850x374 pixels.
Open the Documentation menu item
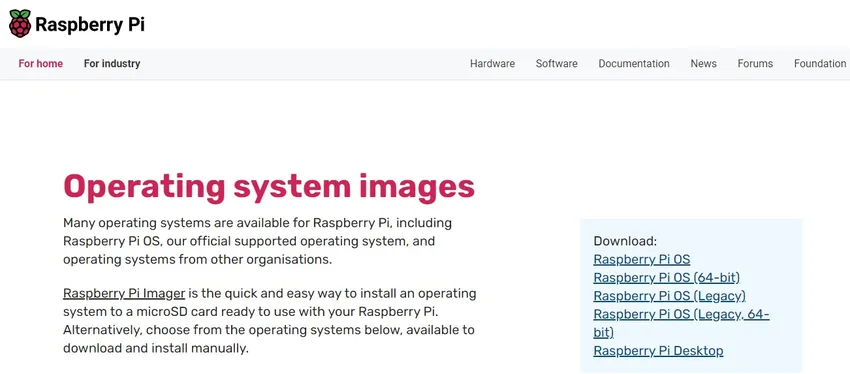[x=634, y=63]
